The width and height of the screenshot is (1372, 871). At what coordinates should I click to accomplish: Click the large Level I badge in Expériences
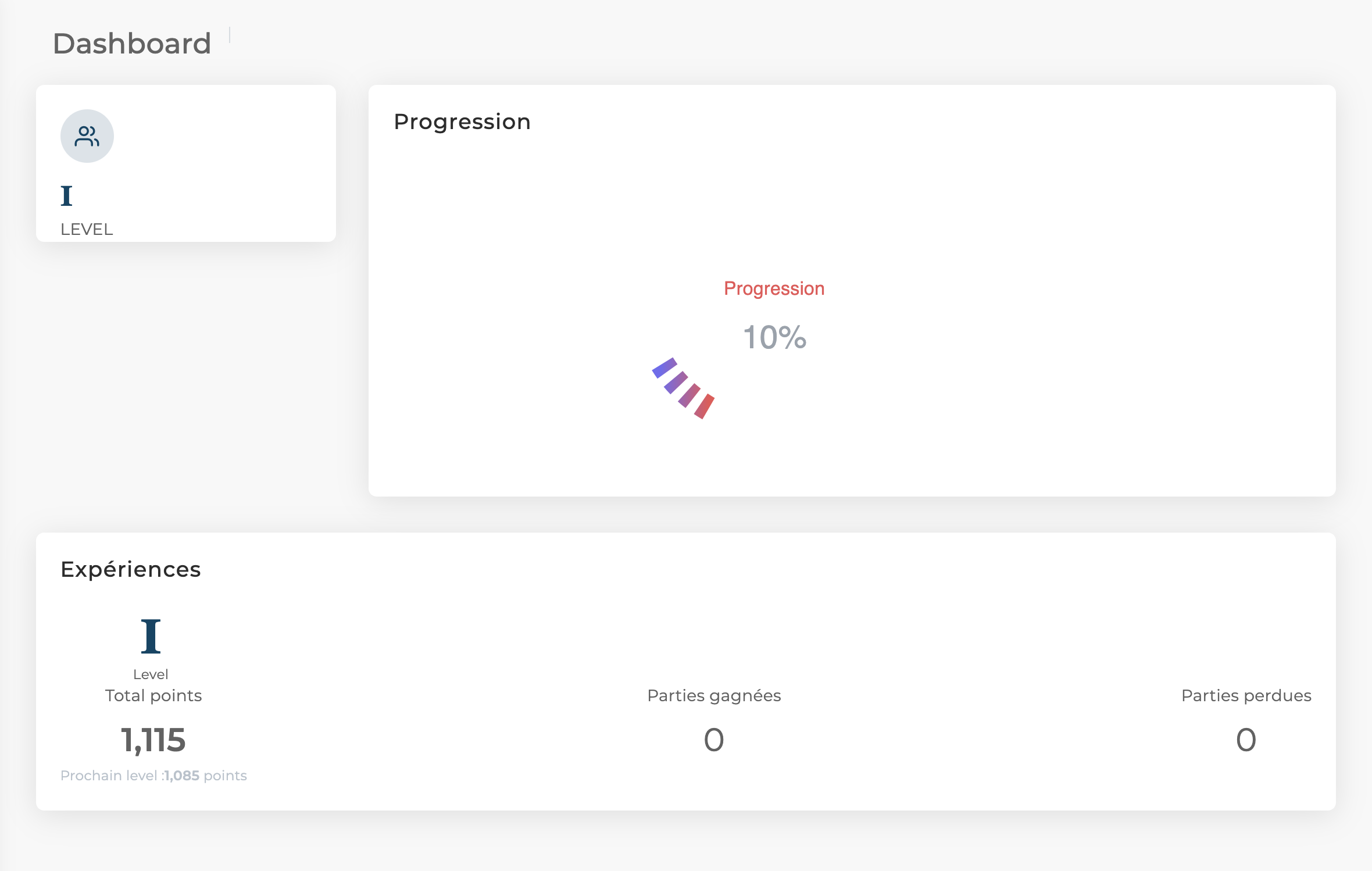coord(151,636)
